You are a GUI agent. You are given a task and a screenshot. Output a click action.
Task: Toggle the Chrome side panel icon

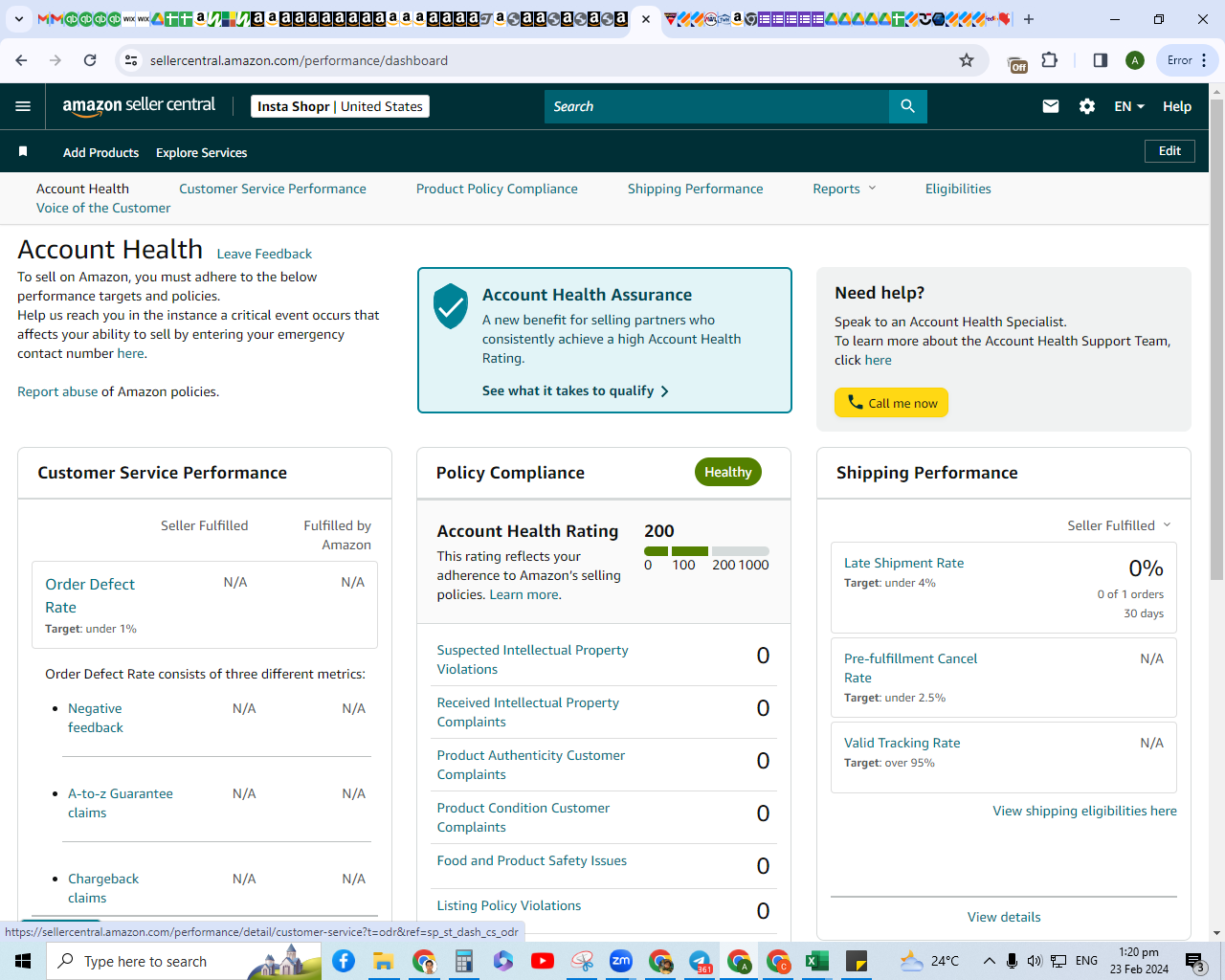1101,60
